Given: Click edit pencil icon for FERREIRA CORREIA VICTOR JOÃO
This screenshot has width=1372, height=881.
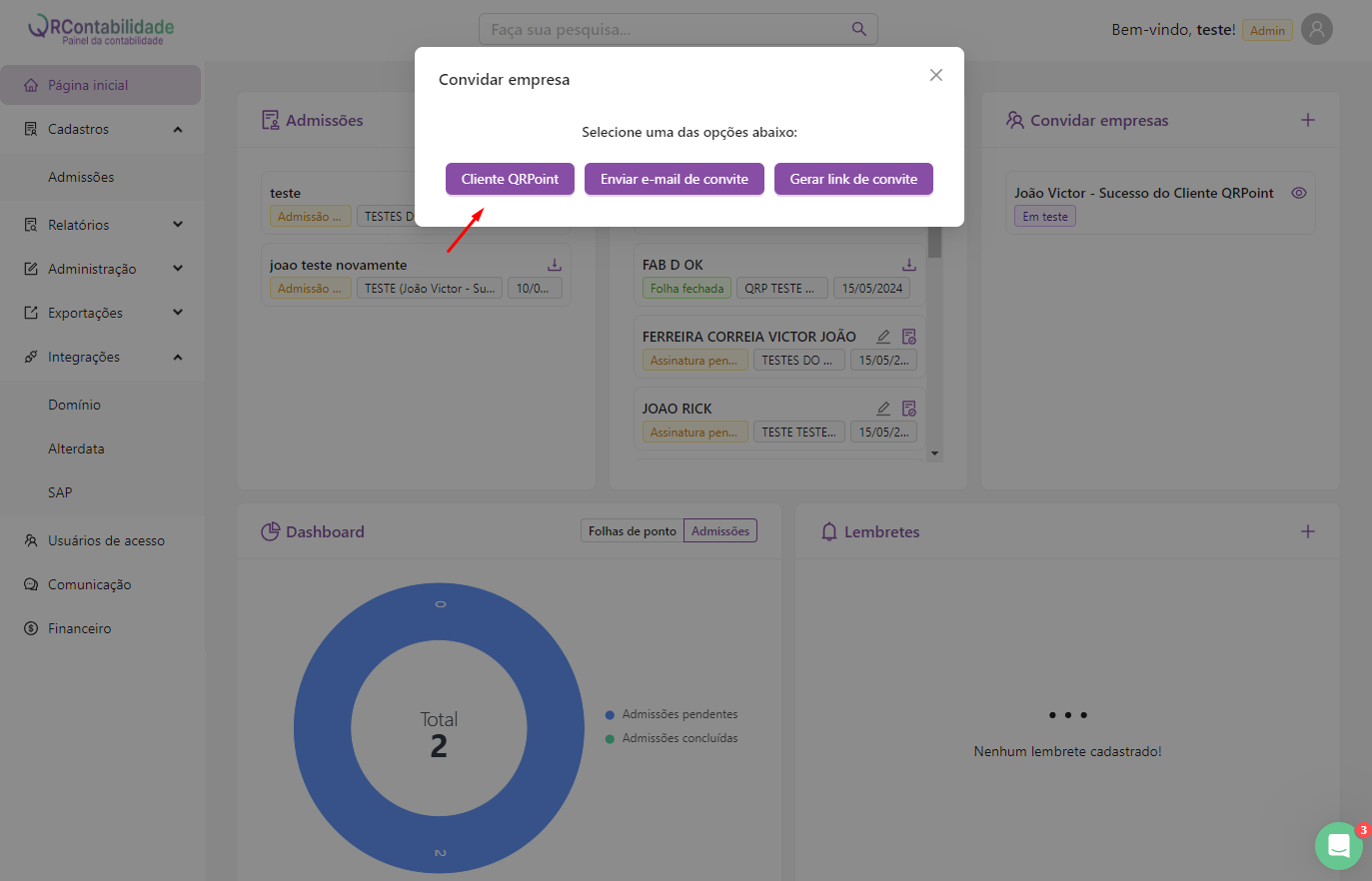Looking at the screenshot, I should pos(883,337).
